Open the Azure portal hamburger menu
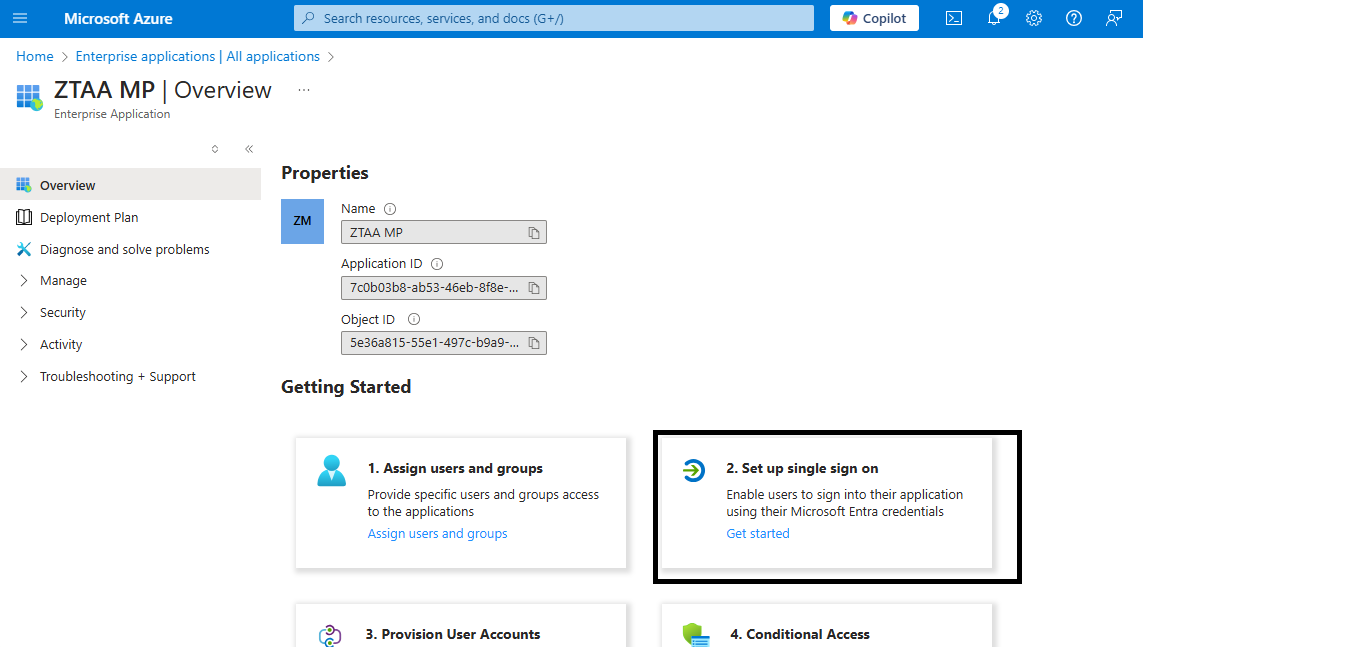 pos(20,18)
